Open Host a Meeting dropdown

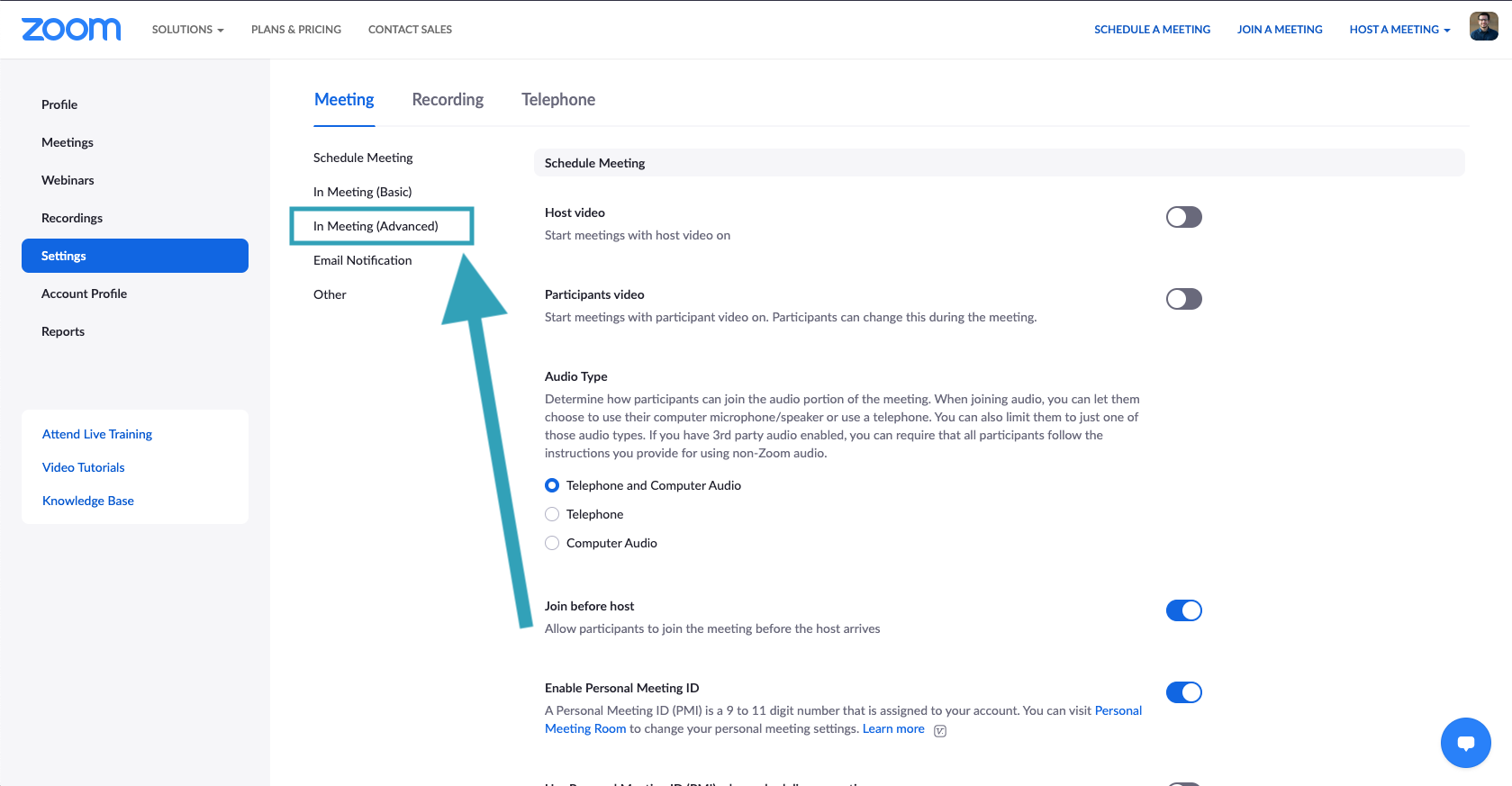click(1399, 30)
